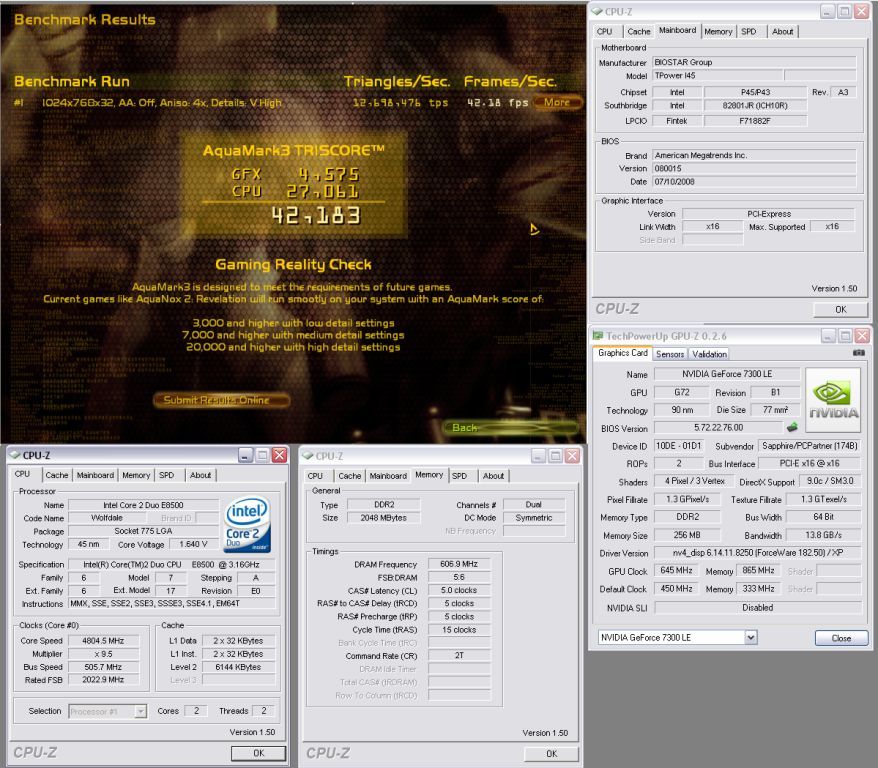
Task: Click the Rated FSB value 2022.9 MHz
Action: (x=103, y=680)
